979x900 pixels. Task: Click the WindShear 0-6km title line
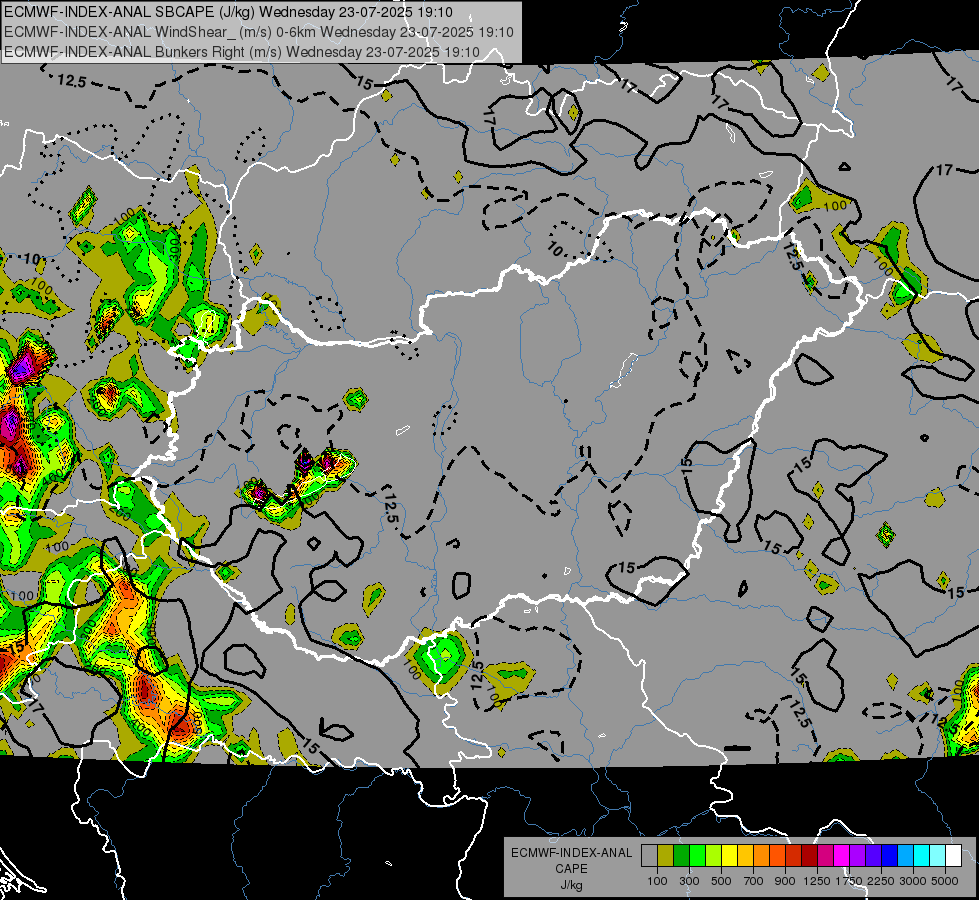[x=258, y=32]
